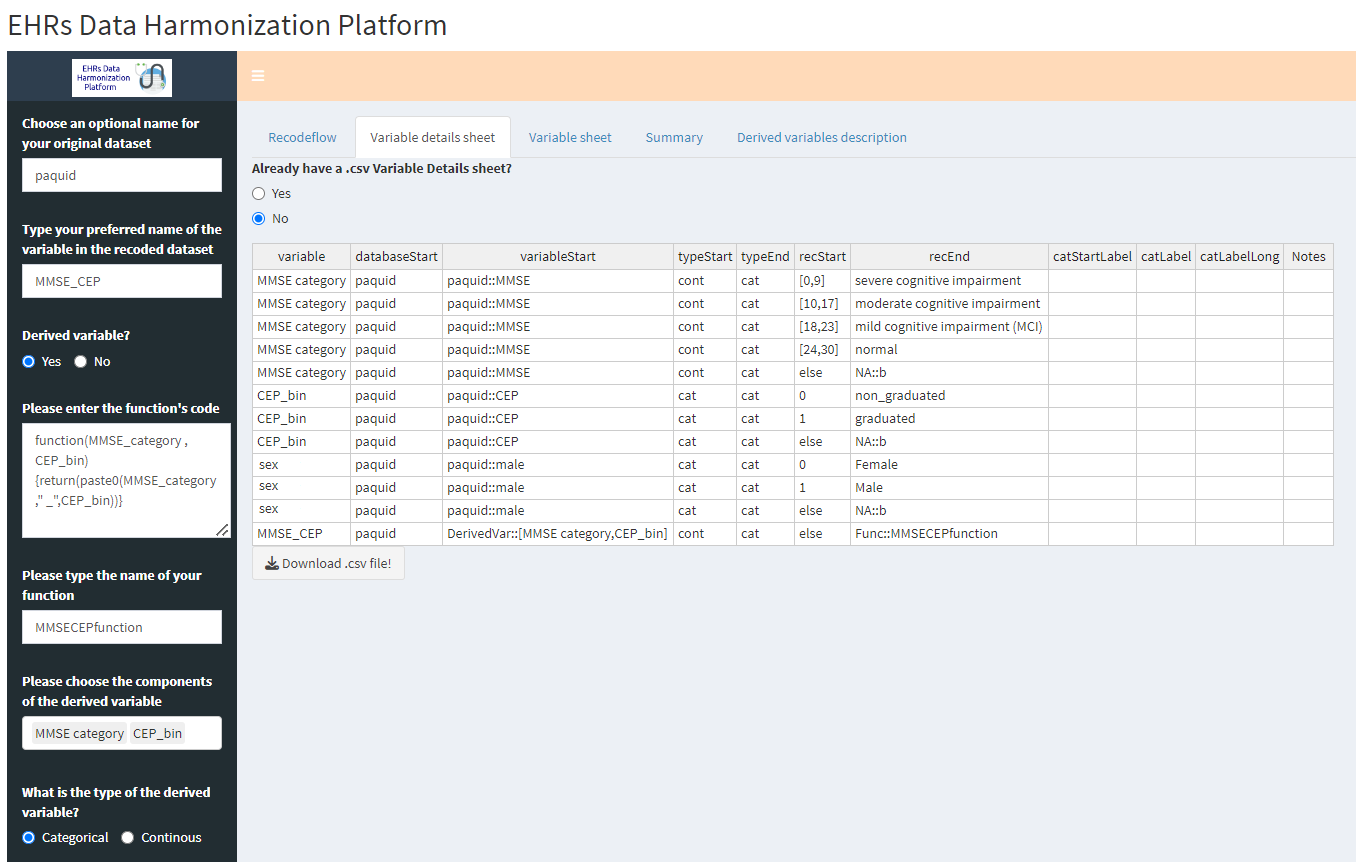Image resolution: width=1356 pixels, height=862 pixels.
Task: Choose Yes under Derived variable
Action: [x=29, y=362]
